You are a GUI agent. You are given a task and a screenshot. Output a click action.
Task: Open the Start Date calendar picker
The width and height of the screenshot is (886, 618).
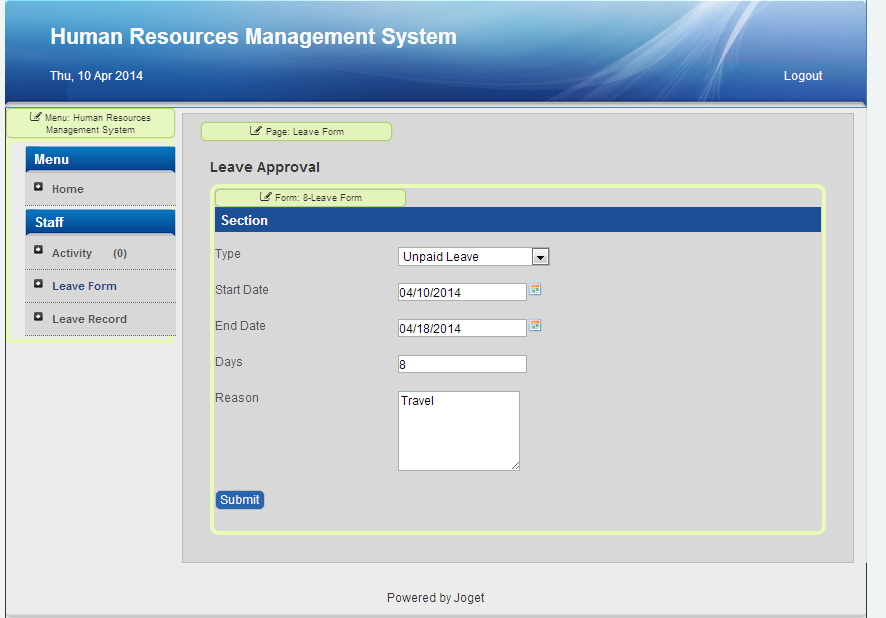point(535,289)
